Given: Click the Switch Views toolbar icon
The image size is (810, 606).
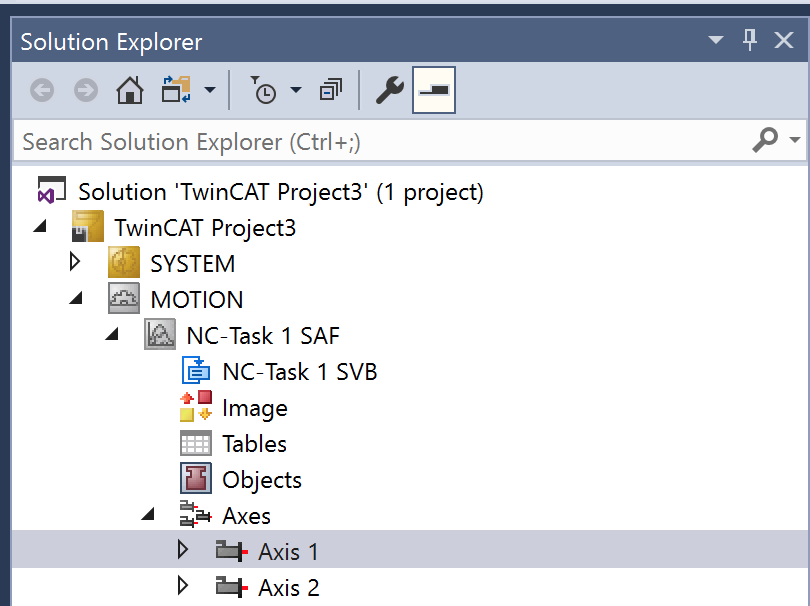Looking at the screenshot, I should tap(176, 90).
